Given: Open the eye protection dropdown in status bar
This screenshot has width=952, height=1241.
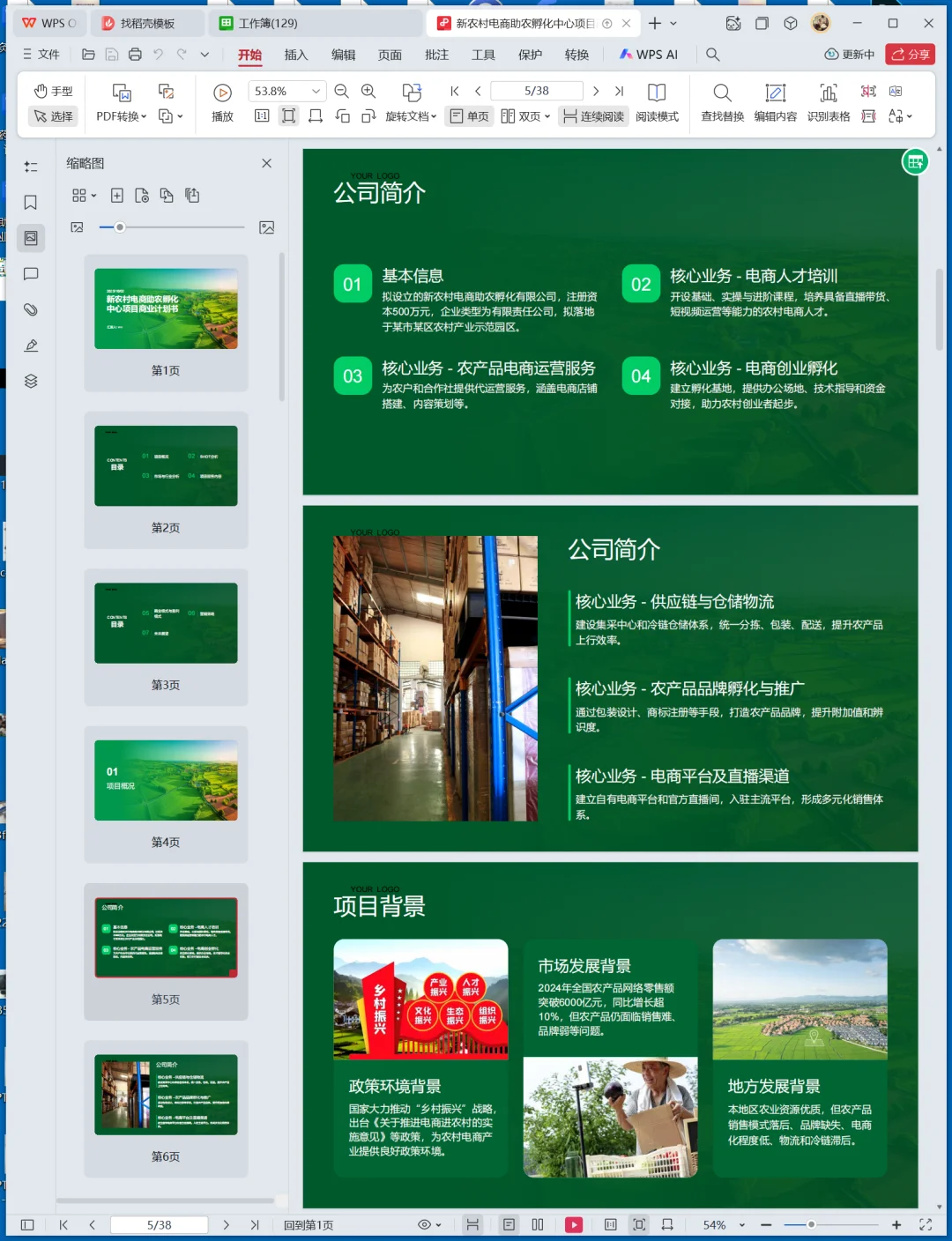Looking at the screenshot, I should (429, 1225).
